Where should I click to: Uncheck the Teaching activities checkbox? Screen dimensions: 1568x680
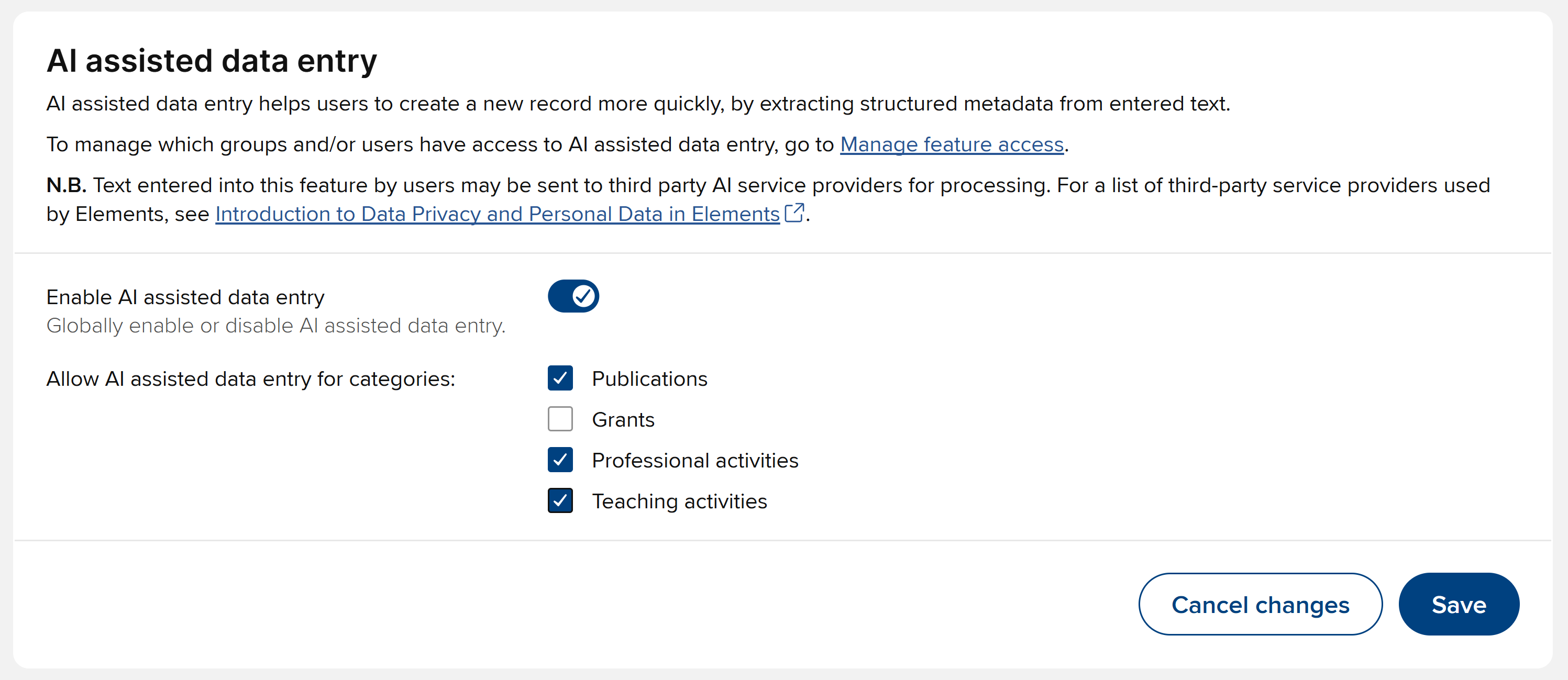click(x=560, y=500)
